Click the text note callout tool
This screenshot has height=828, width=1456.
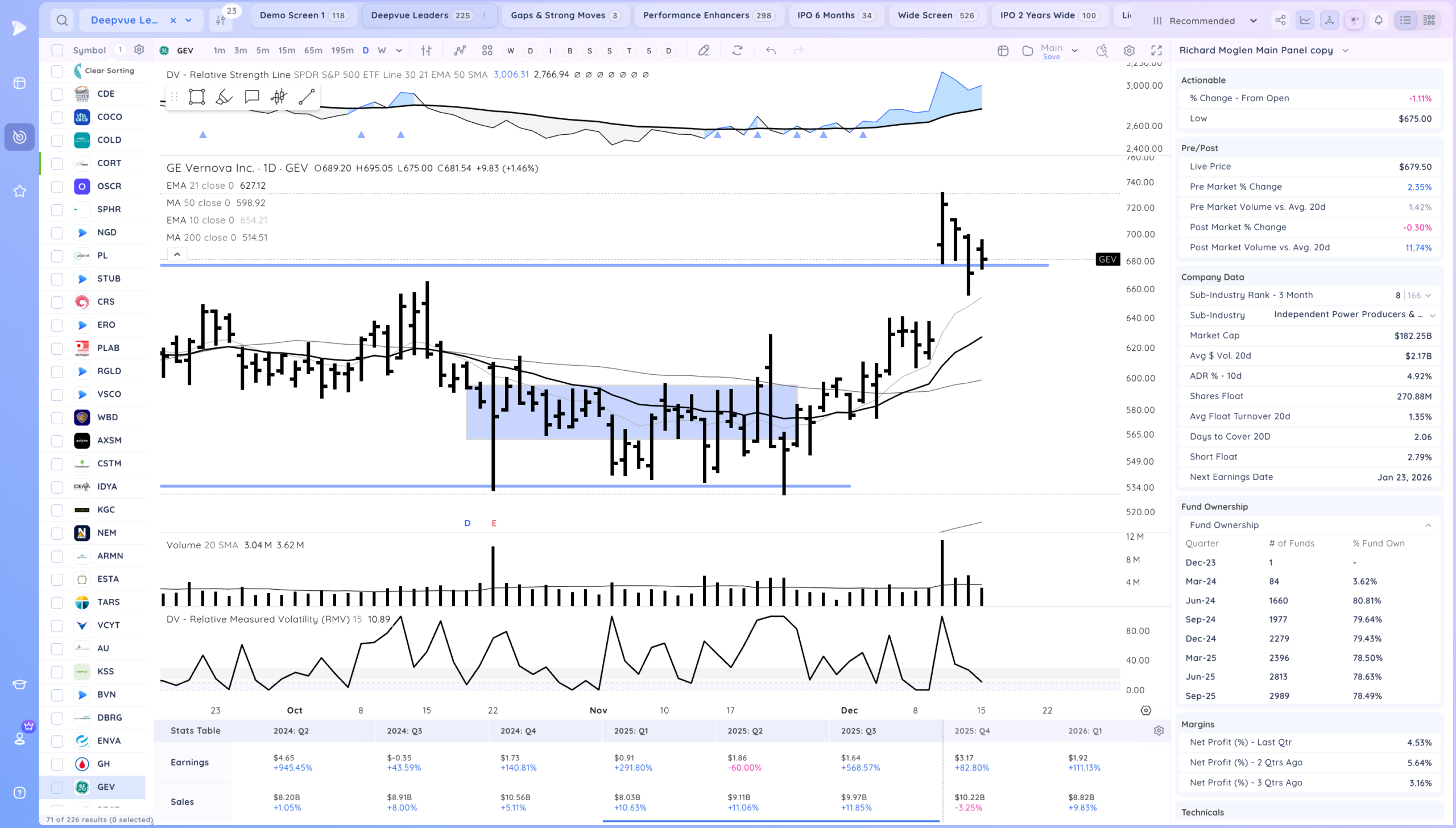[251, 97]
